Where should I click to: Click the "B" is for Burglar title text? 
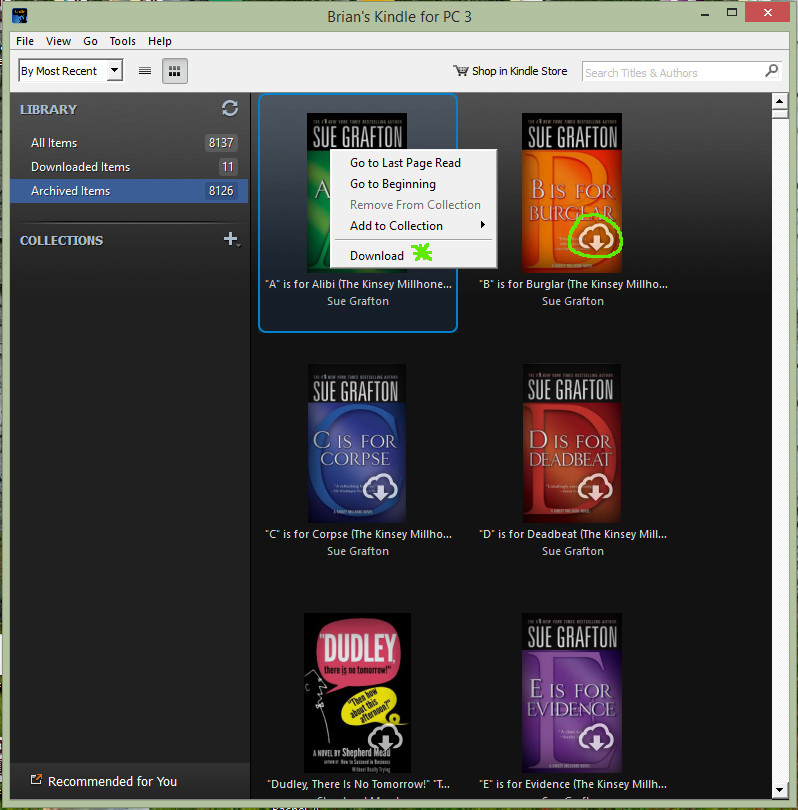click(x=573, y=284)
